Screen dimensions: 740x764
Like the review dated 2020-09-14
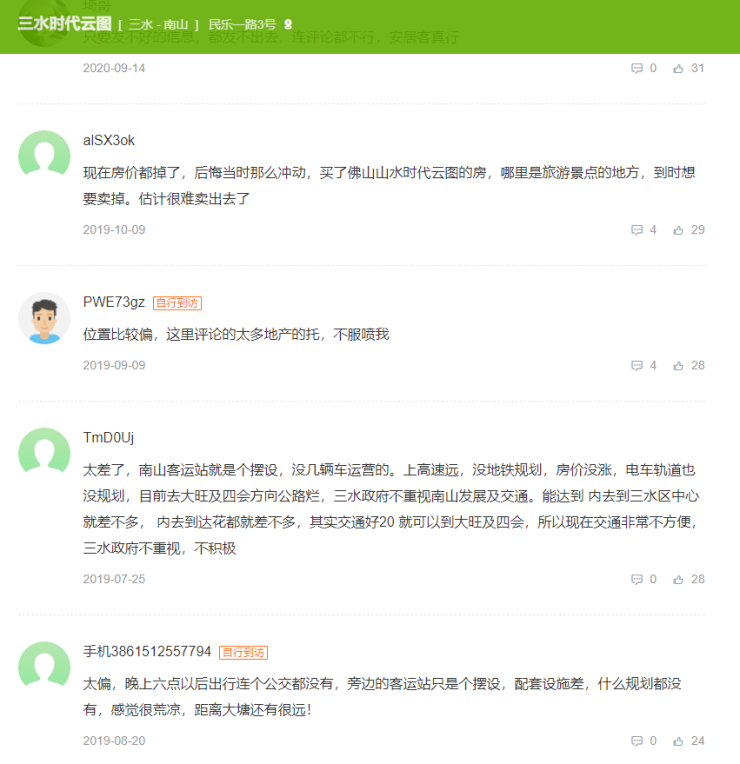coord(679,68)
